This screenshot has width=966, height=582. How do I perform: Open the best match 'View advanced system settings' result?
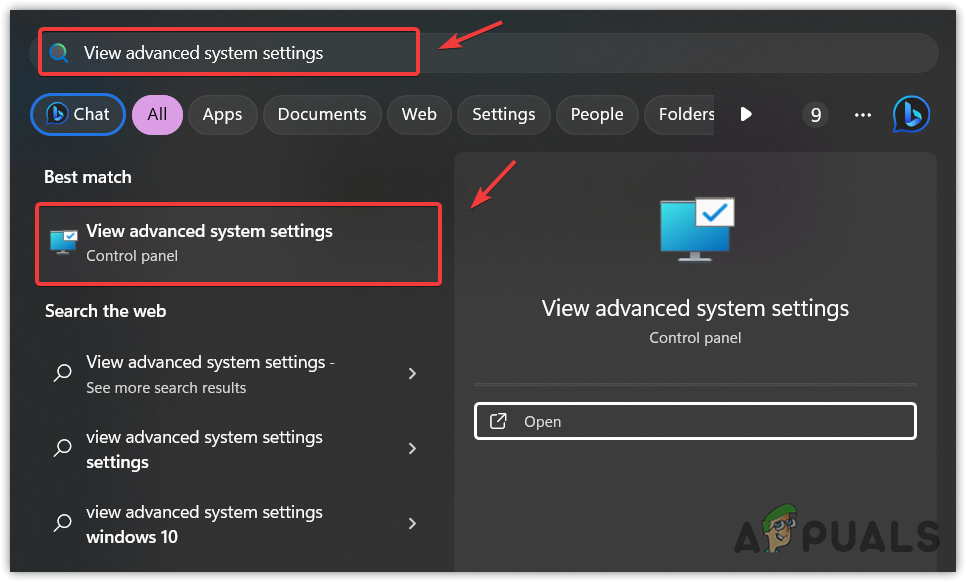pyautogui.click(x=238, y=244)
